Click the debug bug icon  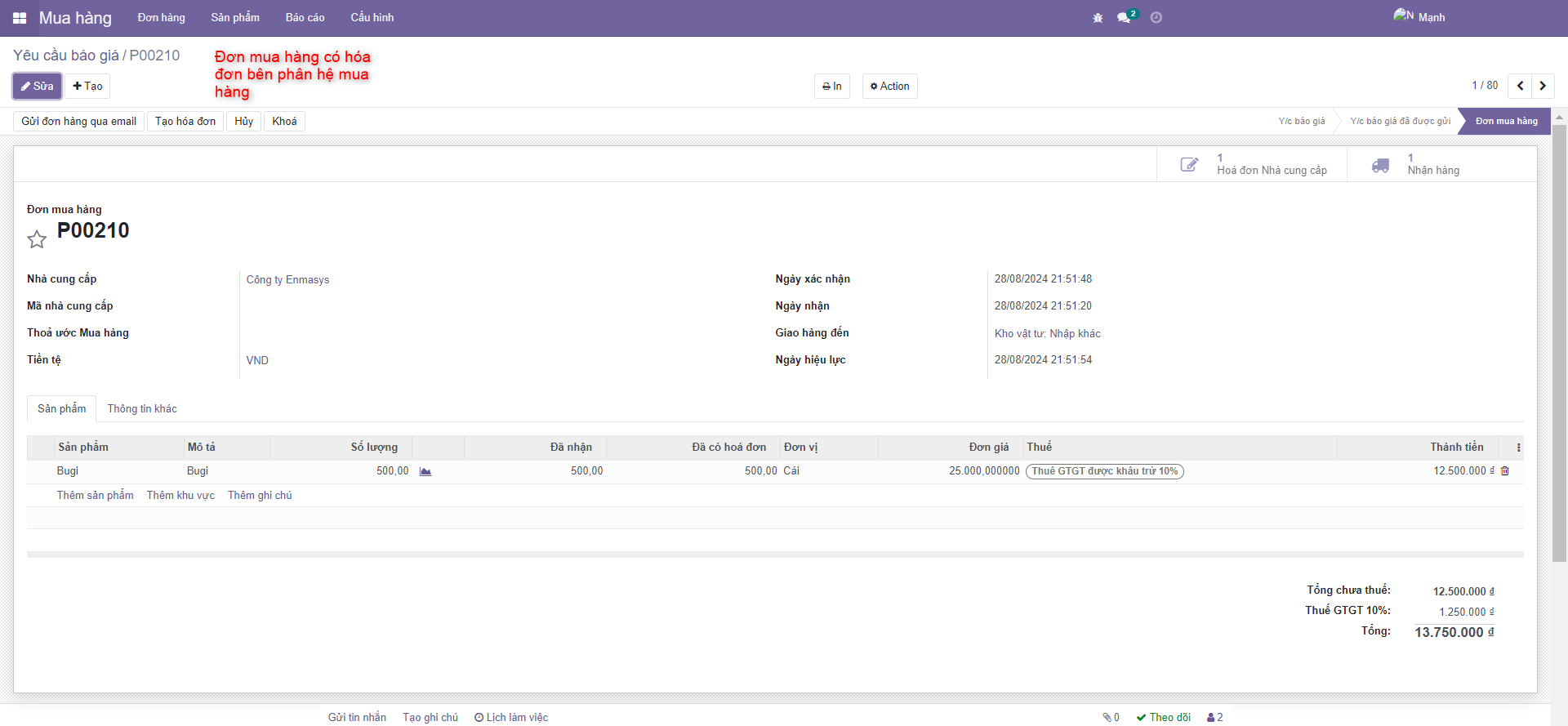coord(1098,18)
